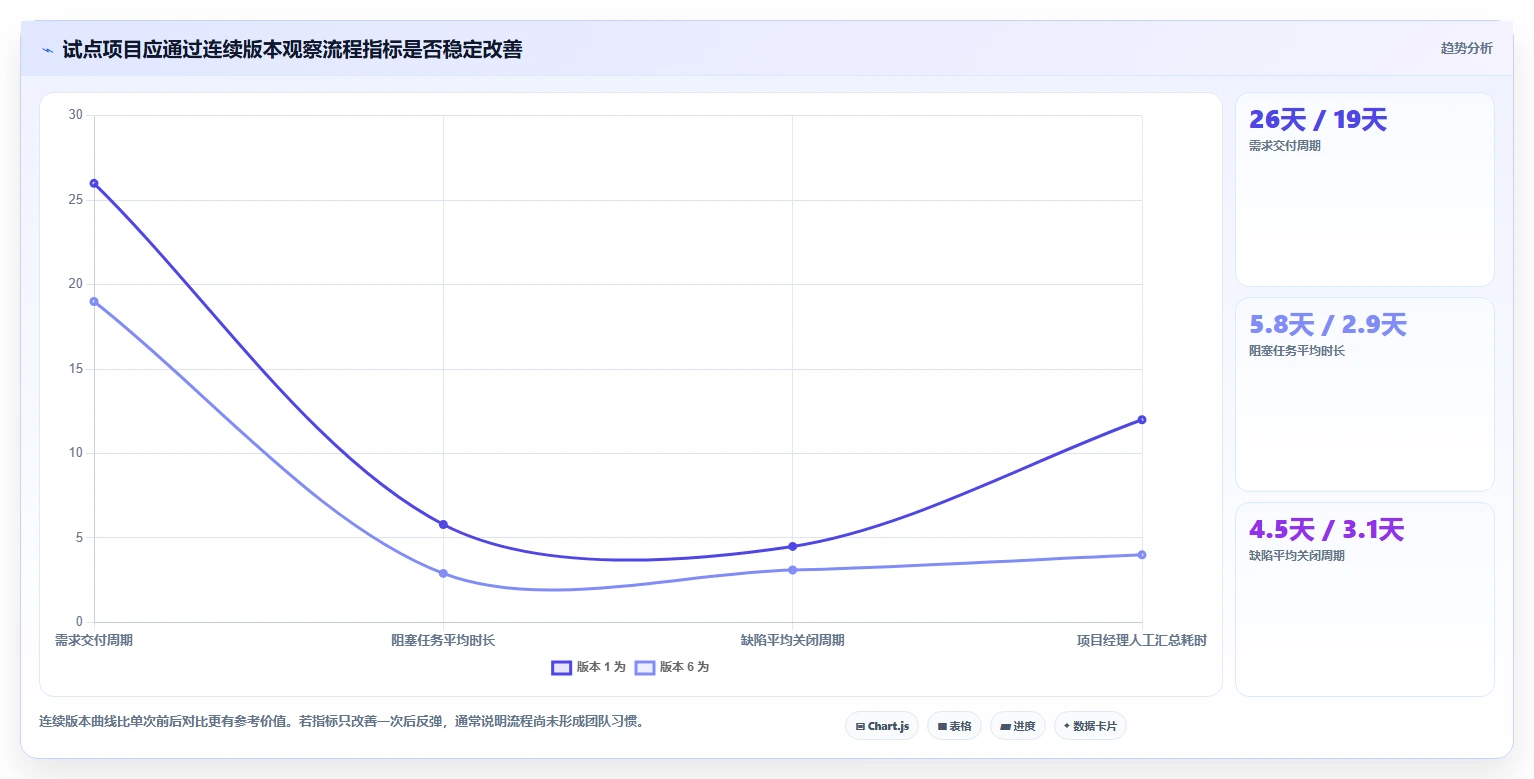This screenshot has width=1534, height=779.
Task: Click the y-axis tick label 30
Action: click(x=76, y=115)
